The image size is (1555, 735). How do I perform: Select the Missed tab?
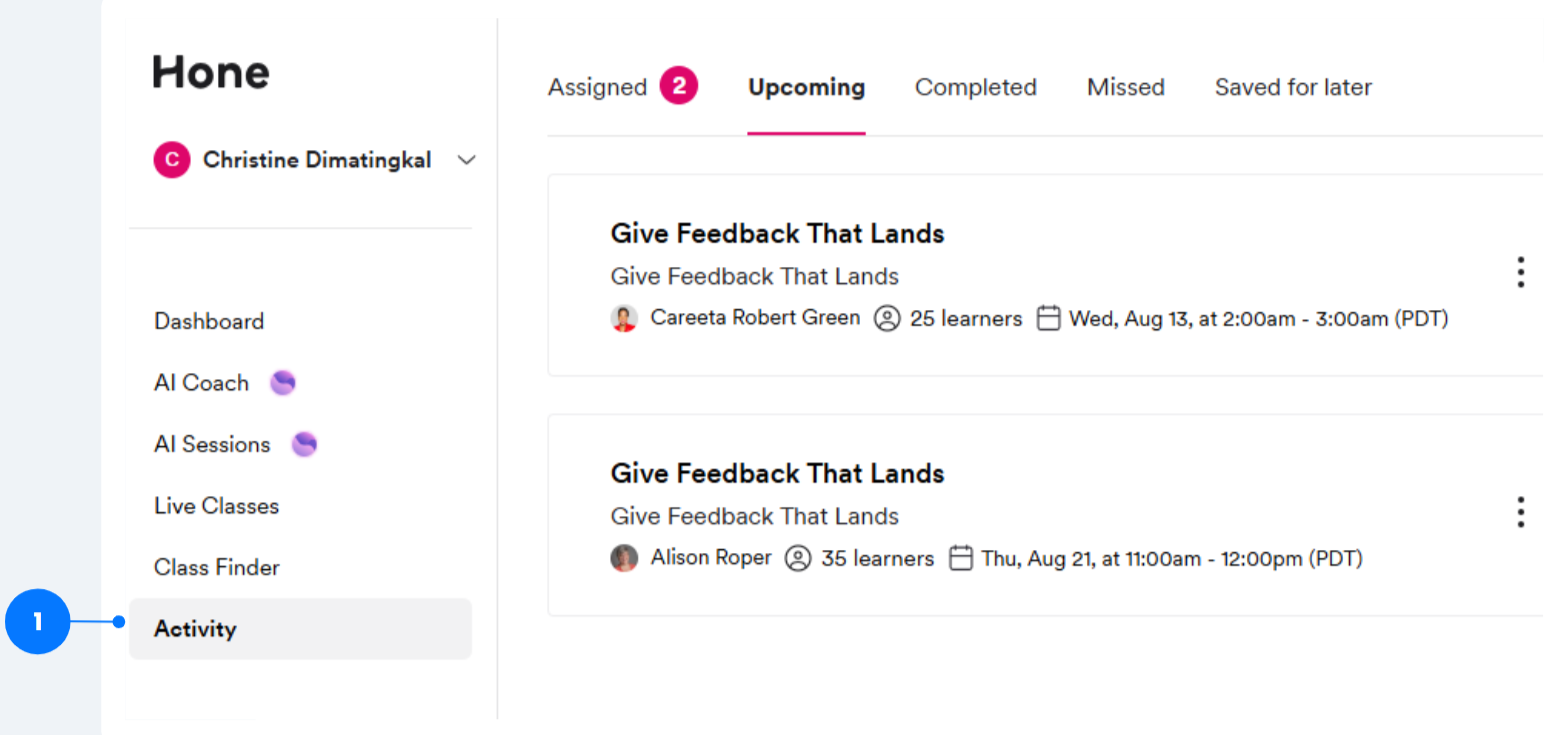click(x=1125, y=88)
